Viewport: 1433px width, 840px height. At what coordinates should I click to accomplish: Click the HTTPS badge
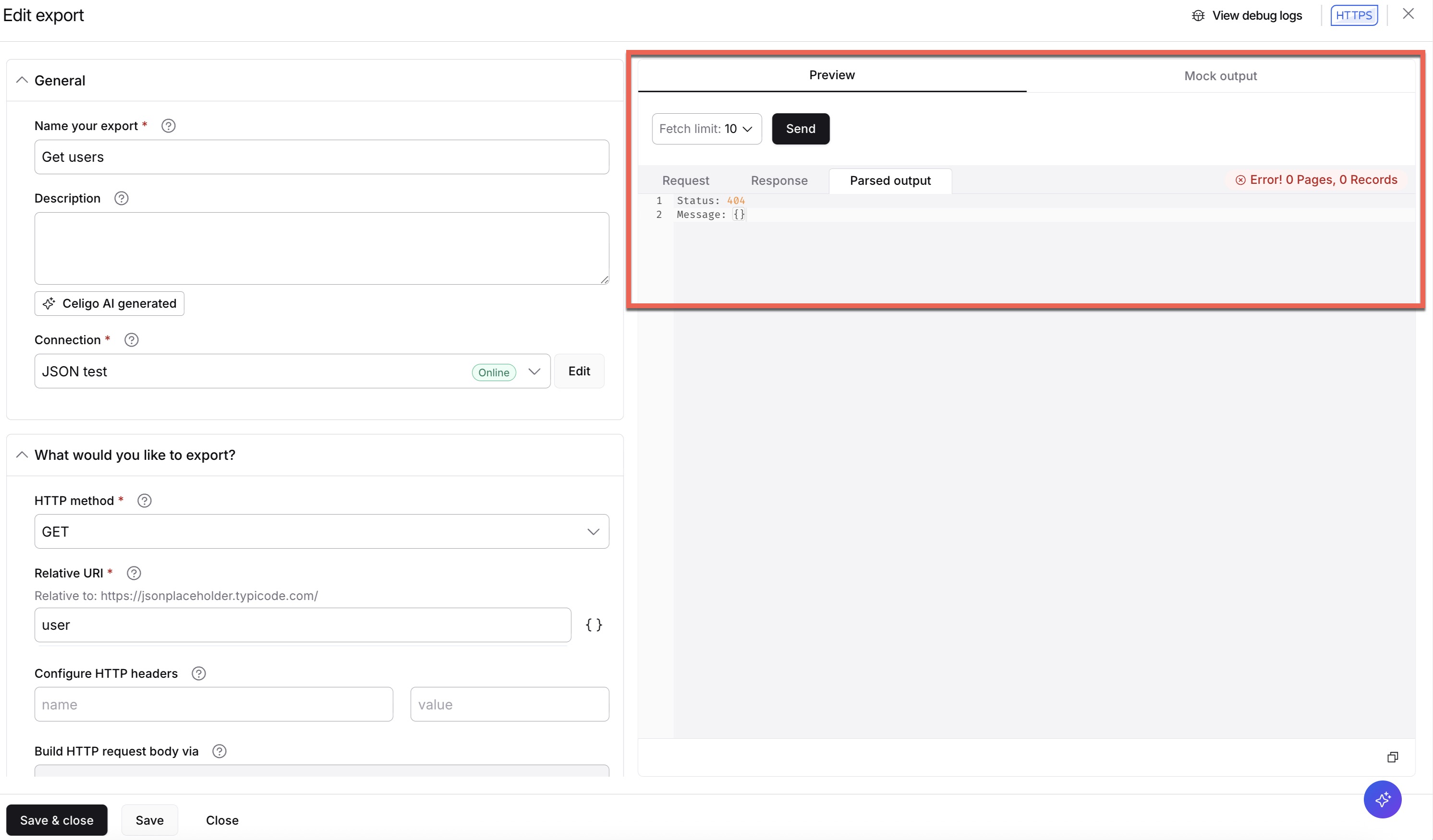1354,15
